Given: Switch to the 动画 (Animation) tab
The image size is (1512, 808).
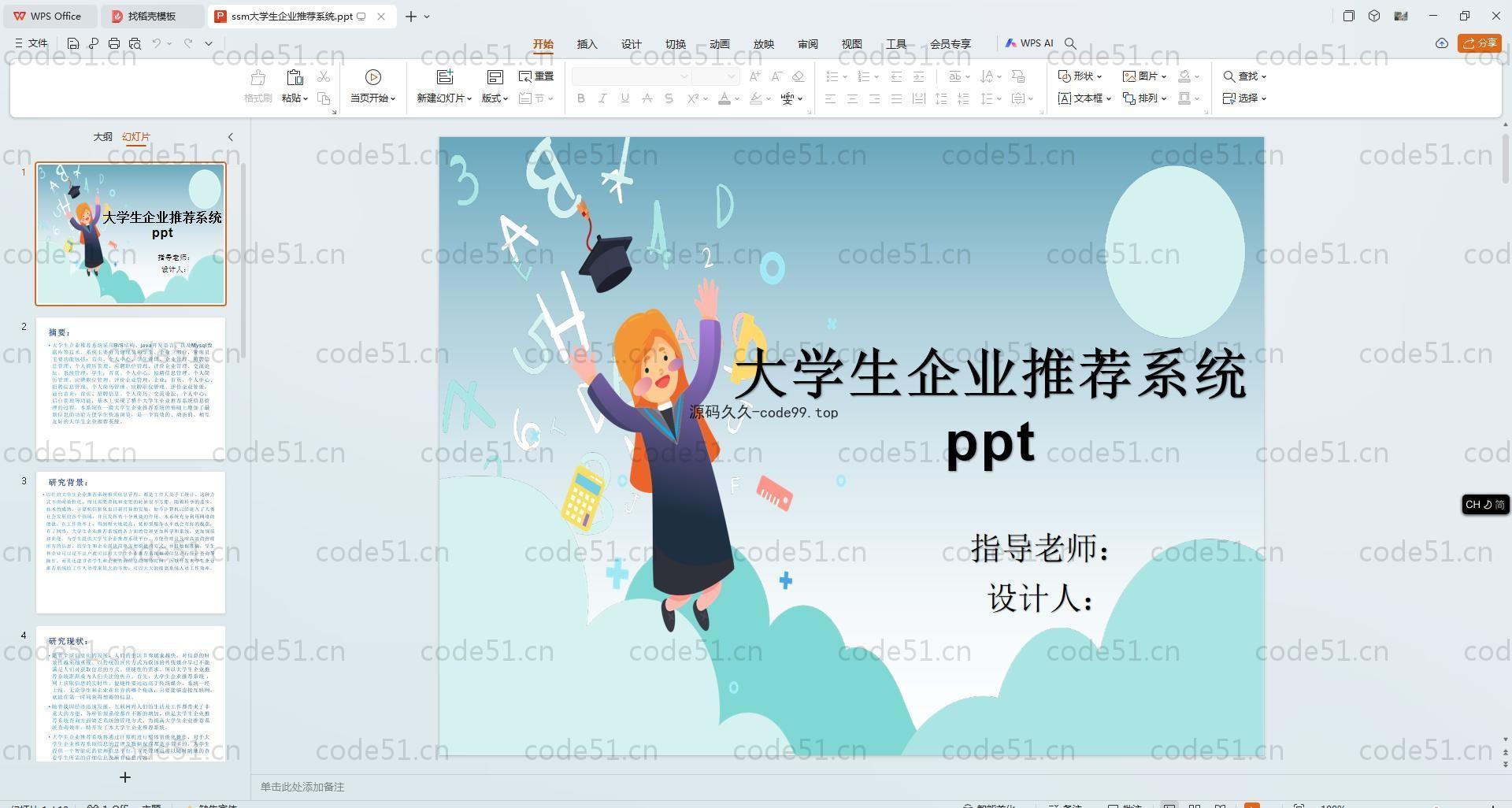Looking at the screenshot, I should coord(720,44).
